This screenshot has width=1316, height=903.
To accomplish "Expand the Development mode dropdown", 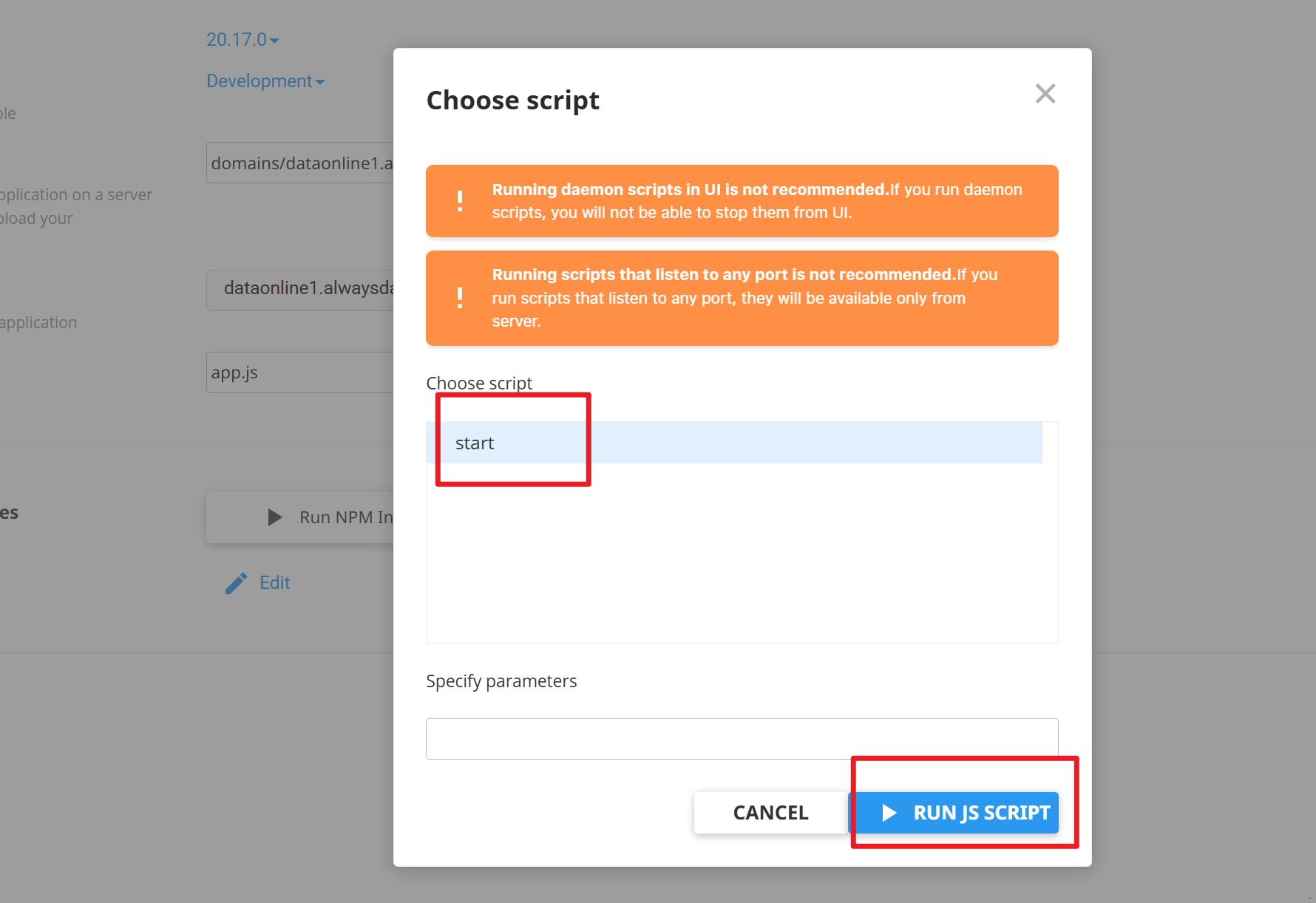I will [265, 81].
